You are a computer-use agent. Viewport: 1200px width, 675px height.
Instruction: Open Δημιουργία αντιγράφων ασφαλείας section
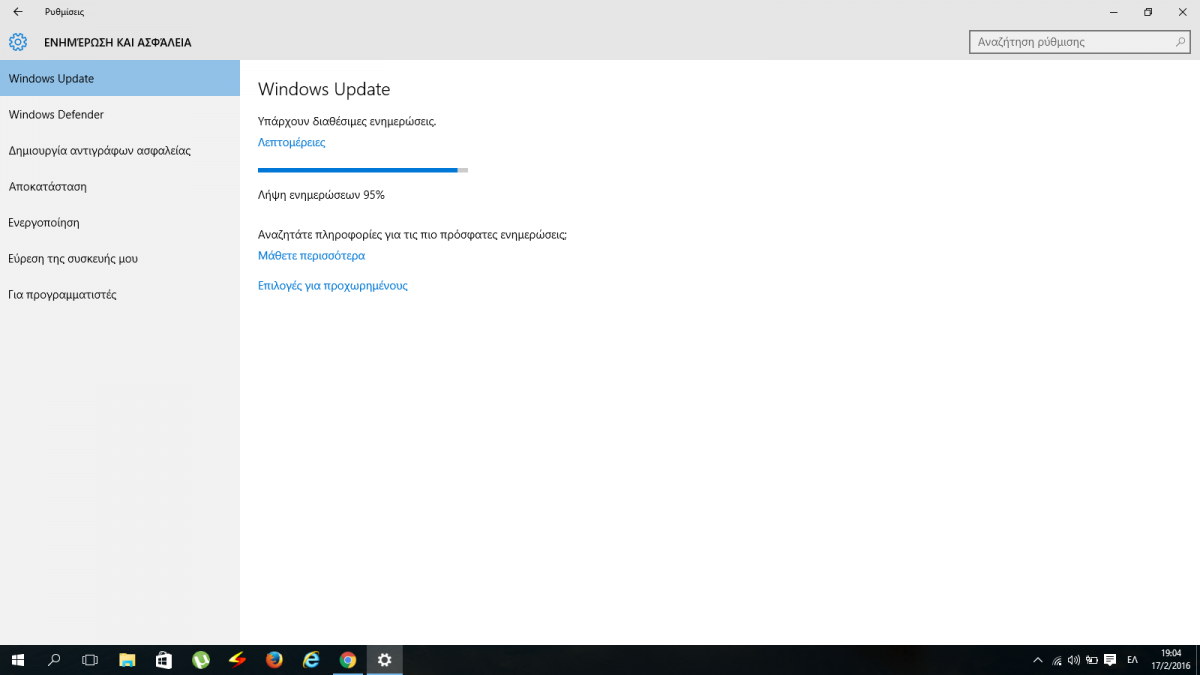click(120, 150)
